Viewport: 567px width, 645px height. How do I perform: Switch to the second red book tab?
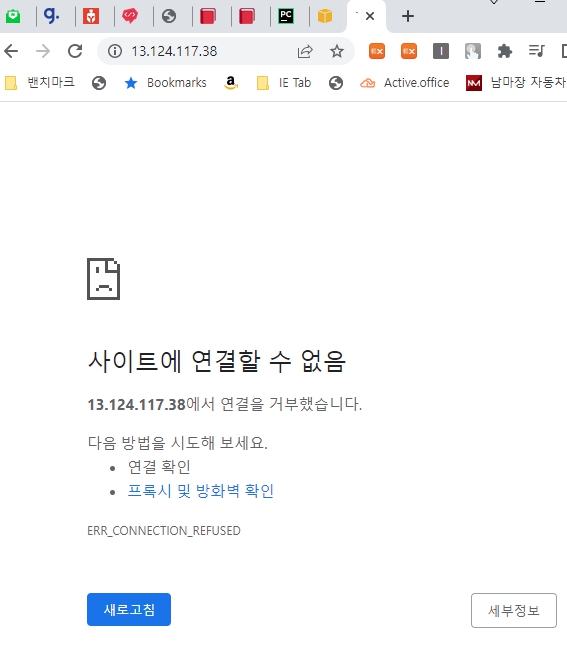pos(247,16)
